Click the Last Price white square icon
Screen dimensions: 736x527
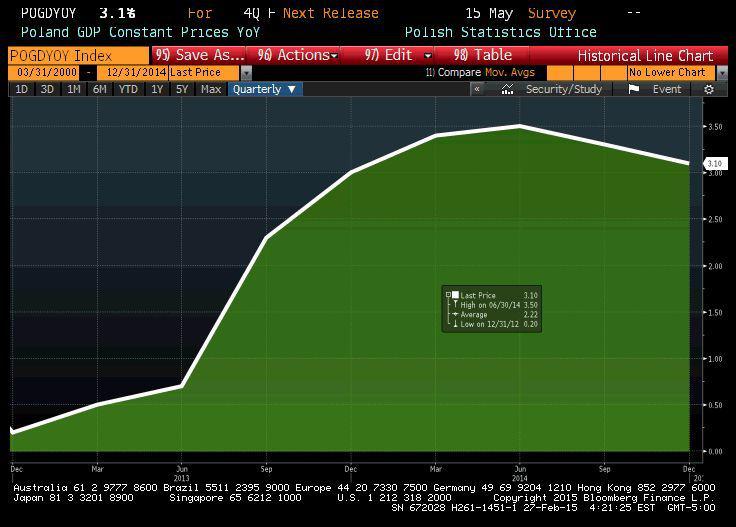click(x=455, y=295)
